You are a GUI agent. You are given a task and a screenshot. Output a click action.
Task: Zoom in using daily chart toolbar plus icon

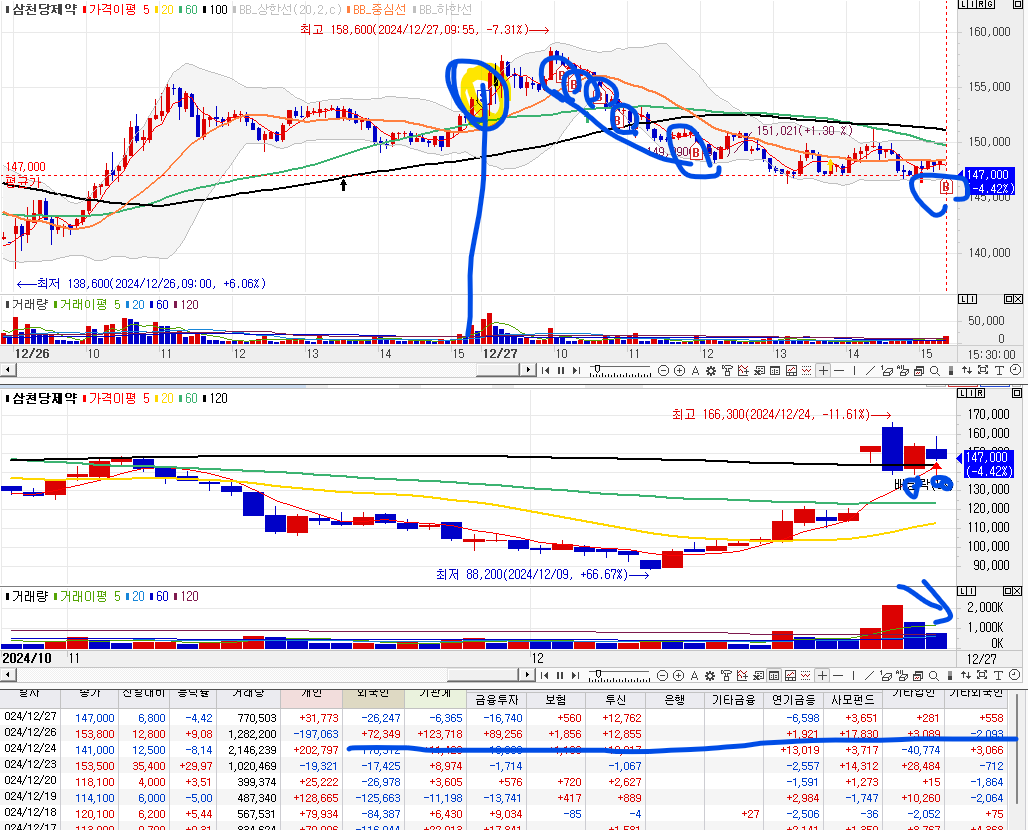coord(679,675)
